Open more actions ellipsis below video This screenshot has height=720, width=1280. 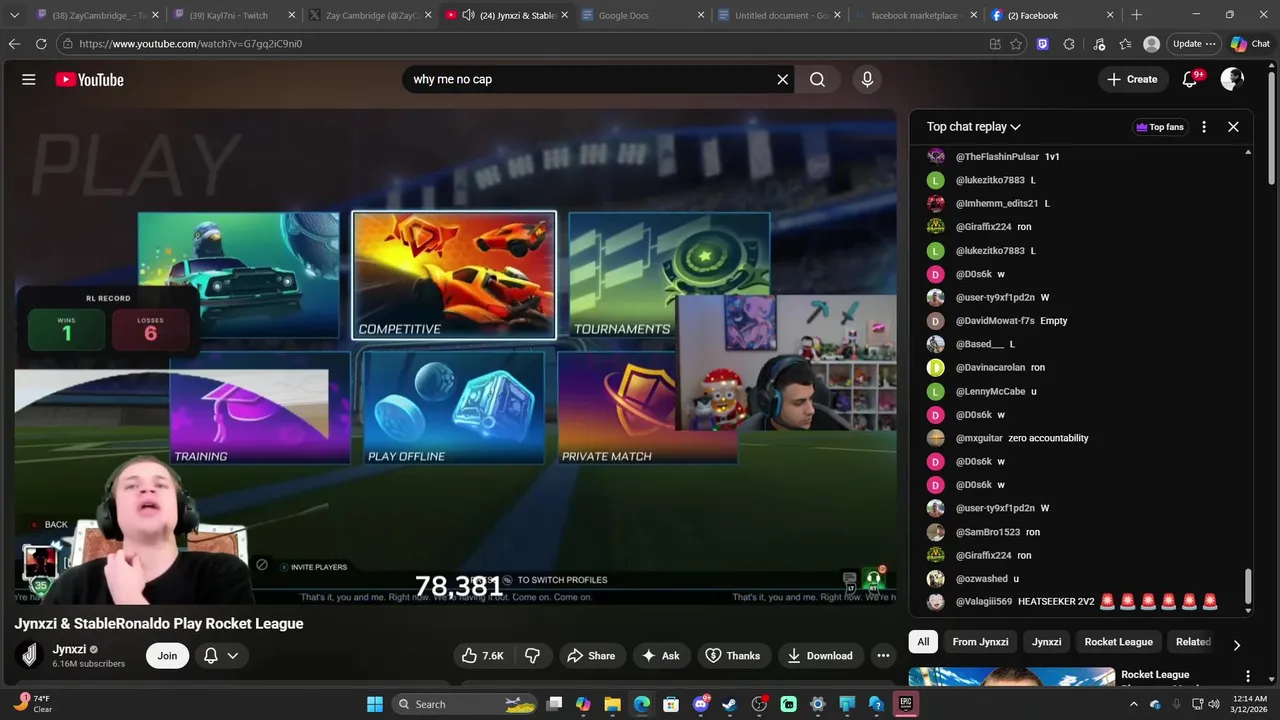[x=883, y=656]
